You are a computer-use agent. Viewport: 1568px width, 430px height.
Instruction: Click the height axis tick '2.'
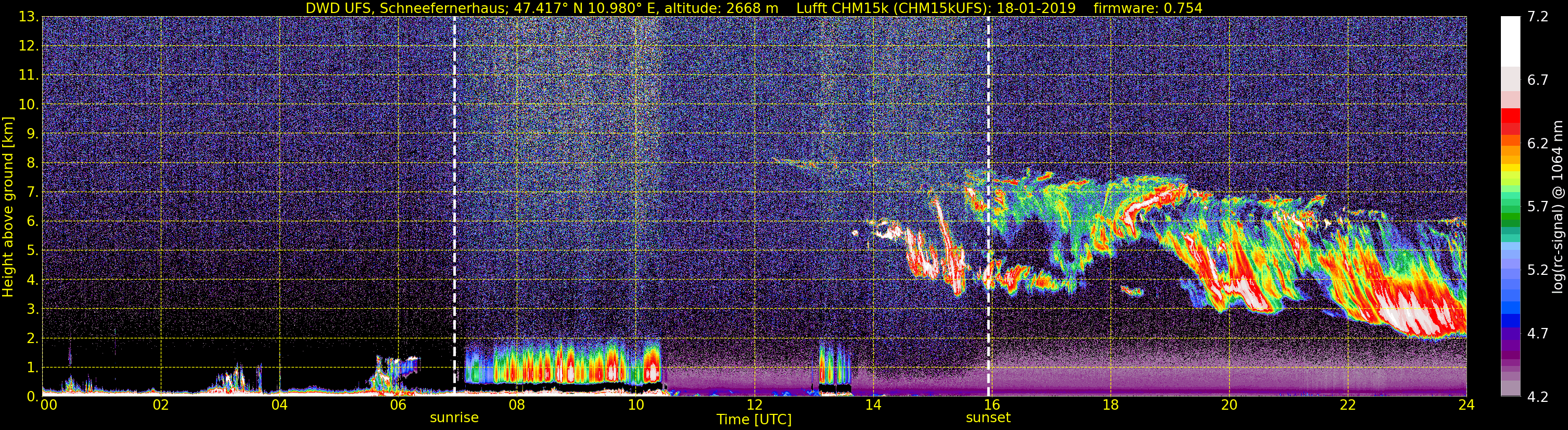[32, 338]
